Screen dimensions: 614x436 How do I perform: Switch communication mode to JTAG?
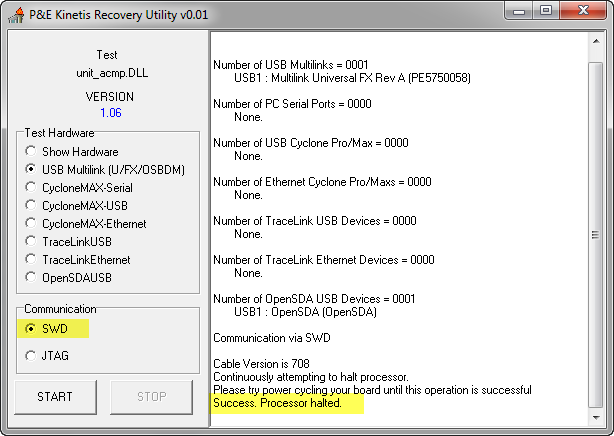point(33,355)
